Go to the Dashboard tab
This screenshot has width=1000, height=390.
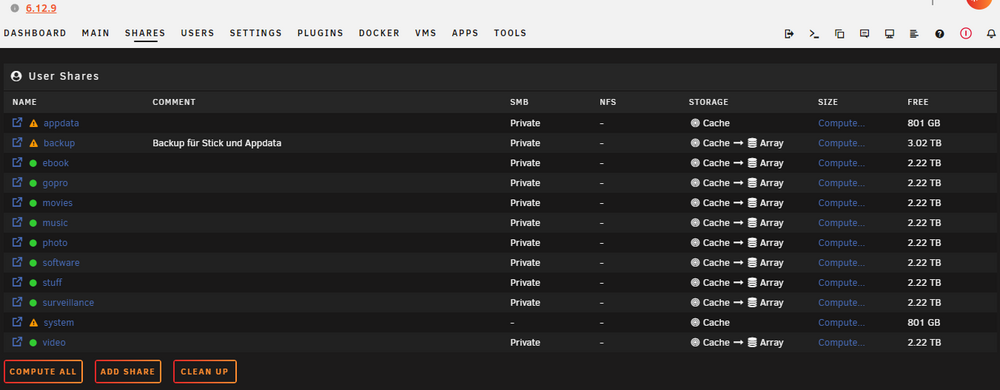pyautogui.click(x=35, y=33)
